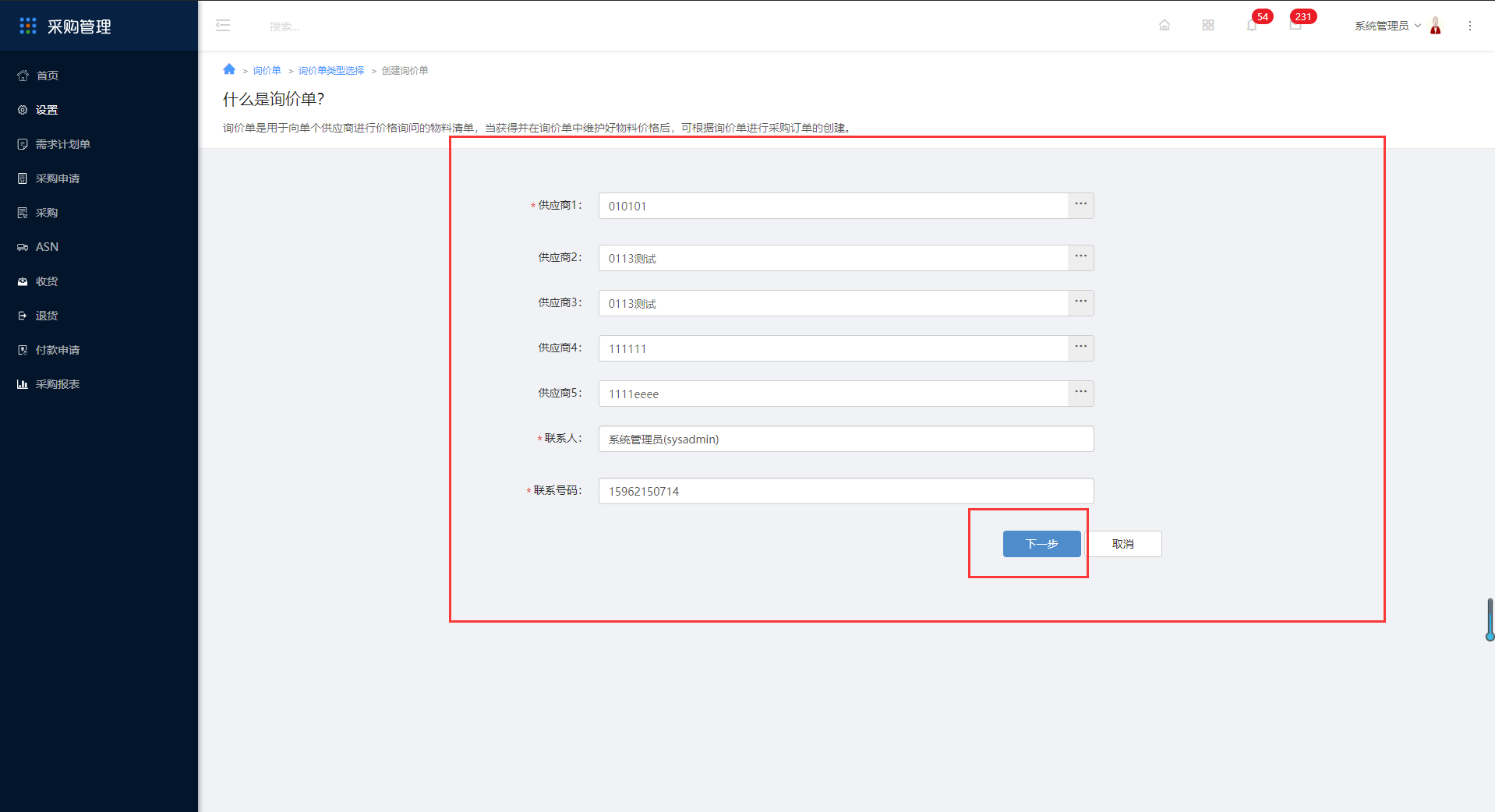Open 采购报表 in the sidebar
Image resolution: width=1495 pixels, height=812 pixels.
coord(99,384)
